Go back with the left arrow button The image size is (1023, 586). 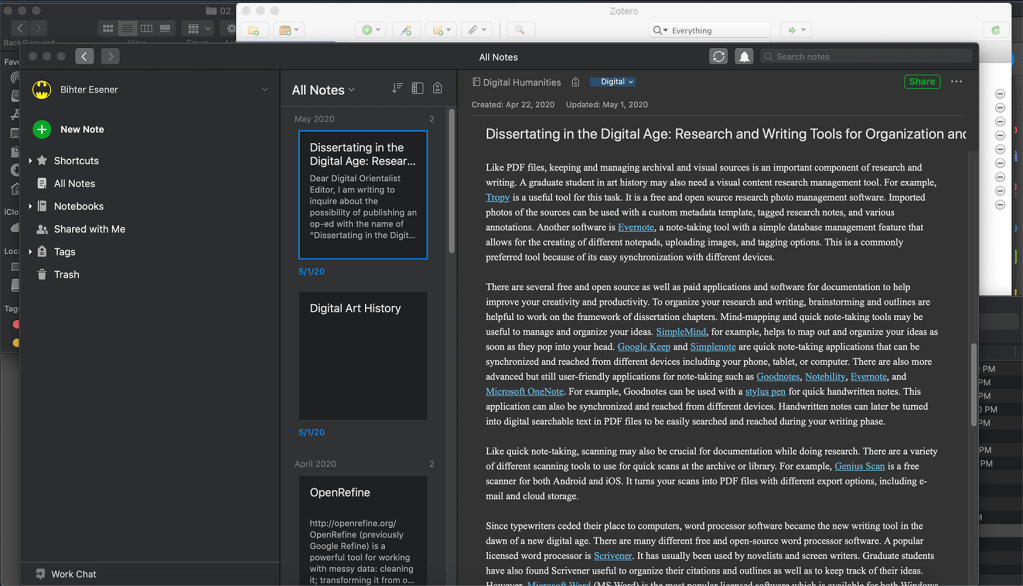(85, 57)
